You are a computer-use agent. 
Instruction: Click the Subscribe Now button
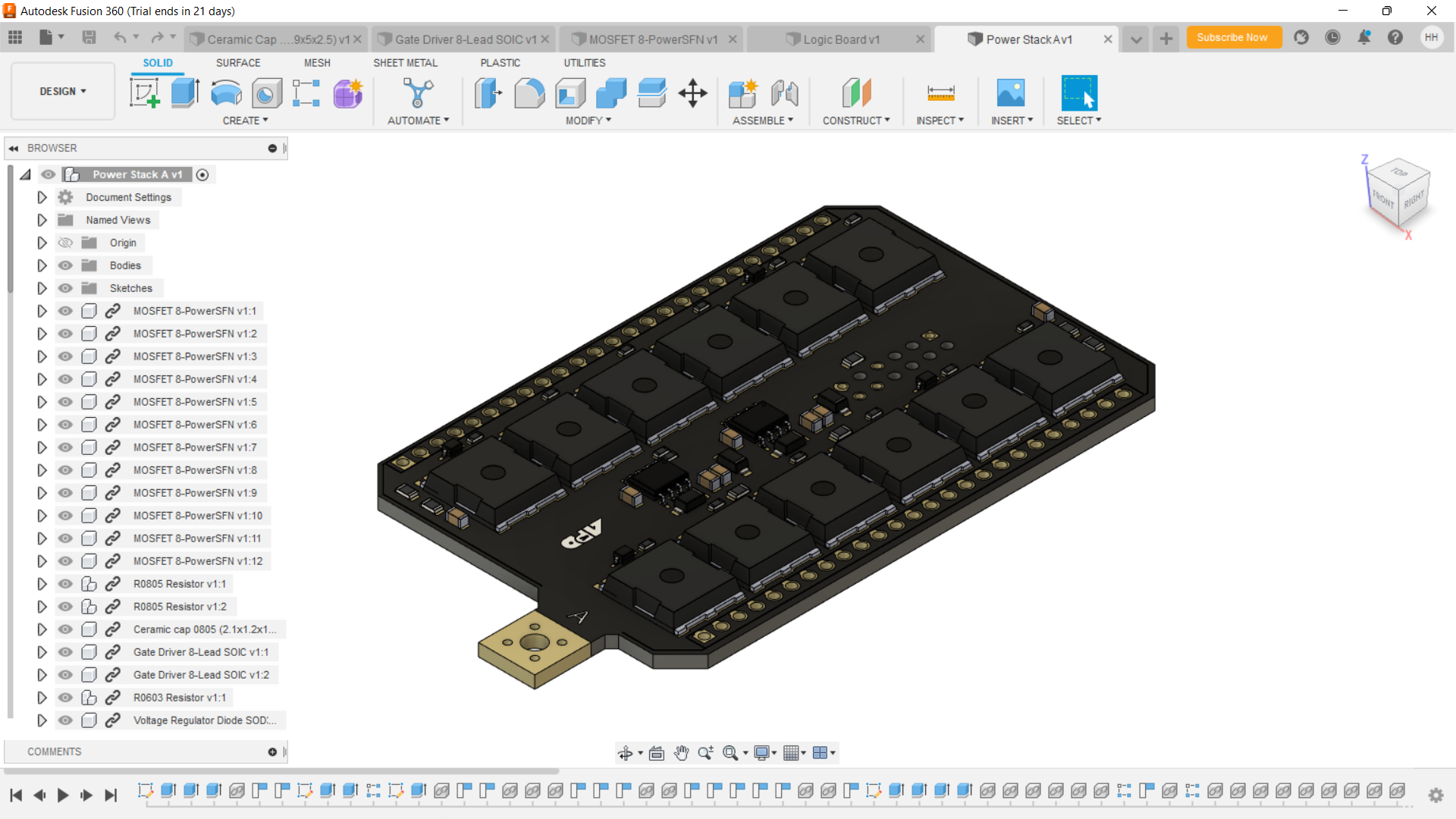tap(1232, 37)
